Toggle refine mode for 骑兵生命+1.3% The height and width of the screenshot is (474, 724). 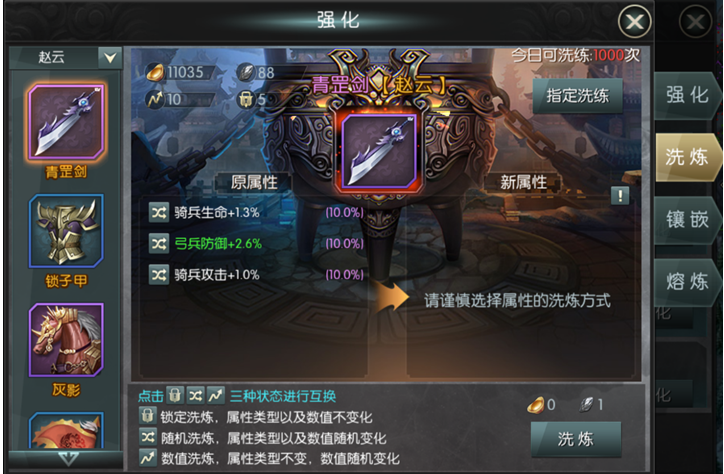tap(159, 212)
